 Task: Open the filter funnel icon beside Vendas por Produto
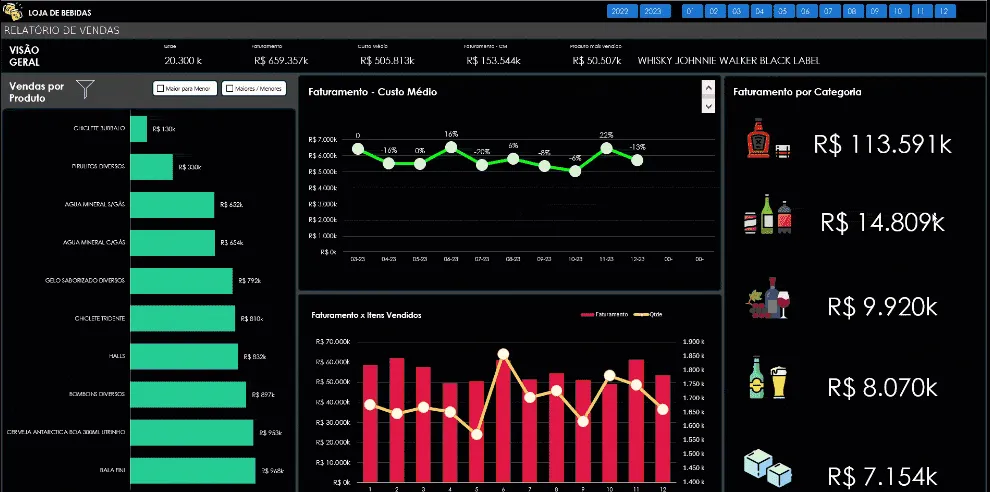point(85,89)
